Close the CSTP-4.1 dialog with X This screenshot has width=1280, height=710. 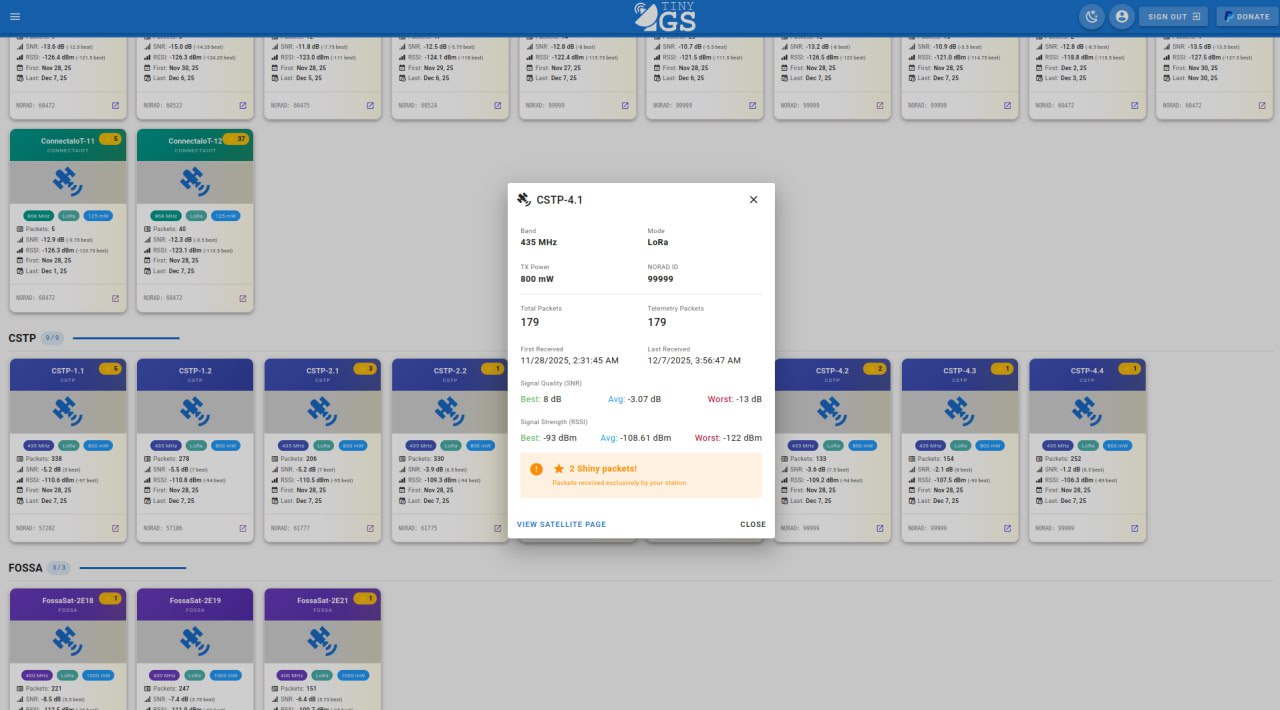coord(753,200)
